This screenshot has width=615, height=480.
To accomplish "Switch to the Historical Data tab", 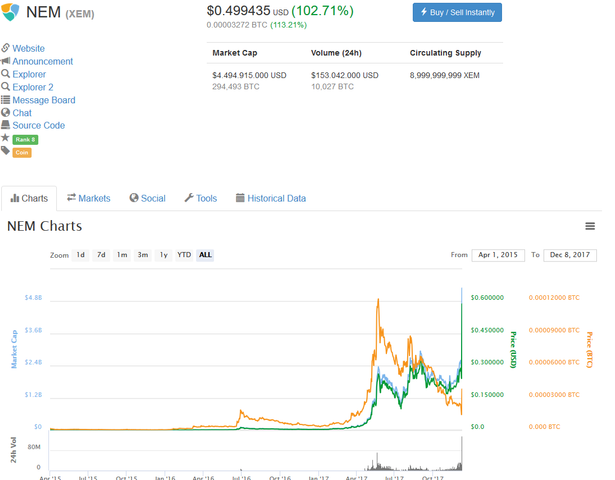I will coord(271,198).
